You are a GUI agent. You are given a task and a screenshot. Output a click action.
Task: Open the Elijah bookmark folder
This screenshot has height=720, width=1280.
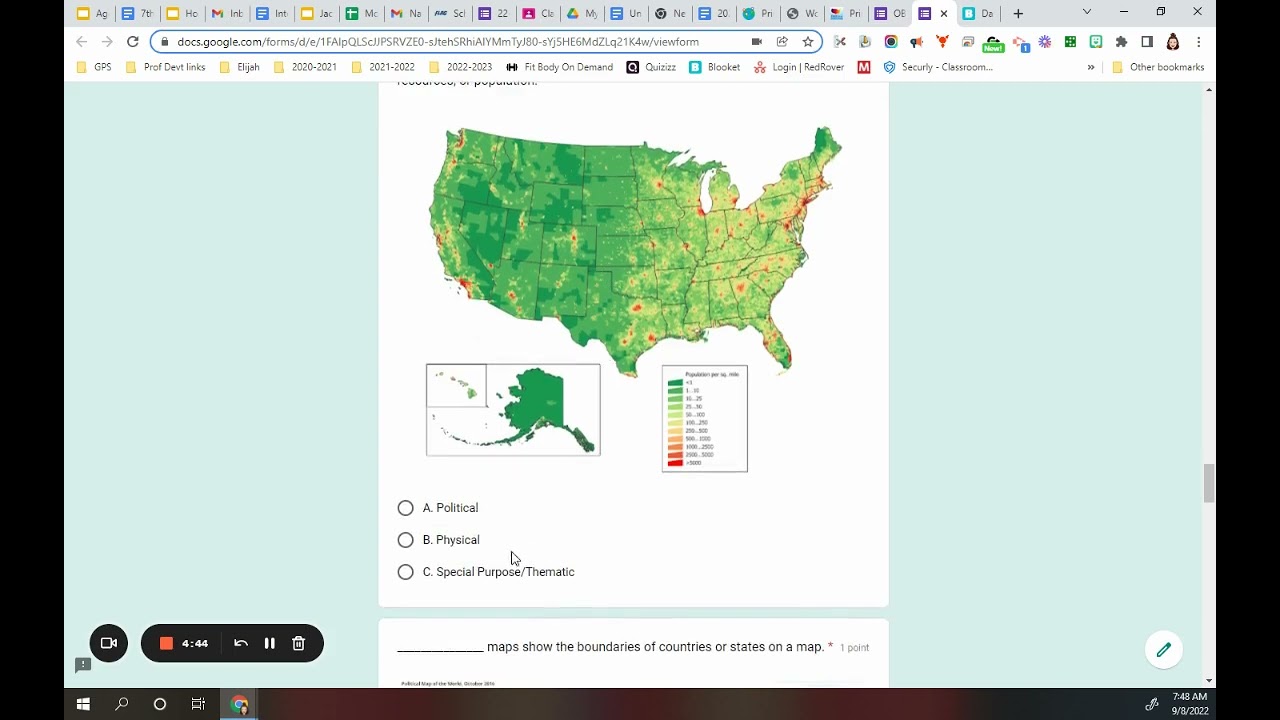pos(240,67)
